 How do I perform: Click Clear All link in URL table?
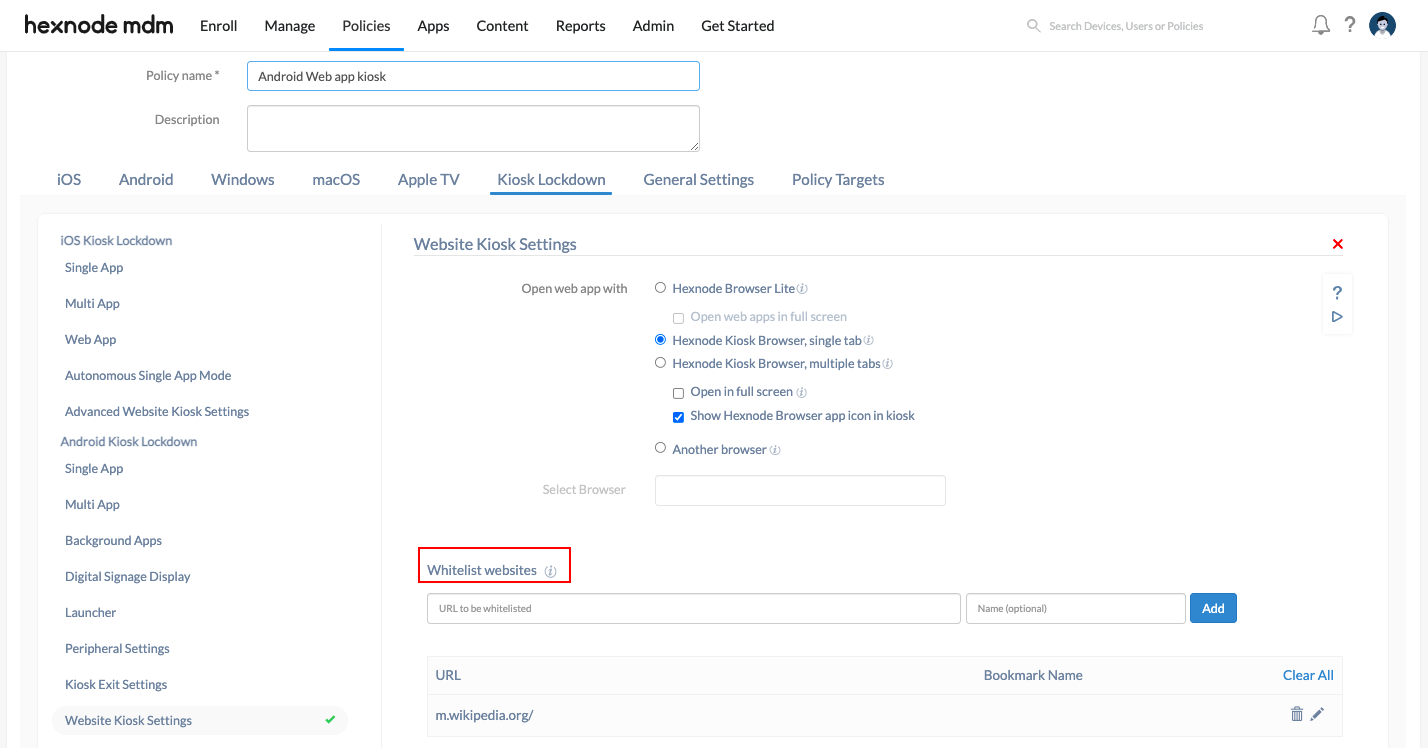coord(1308,675)
